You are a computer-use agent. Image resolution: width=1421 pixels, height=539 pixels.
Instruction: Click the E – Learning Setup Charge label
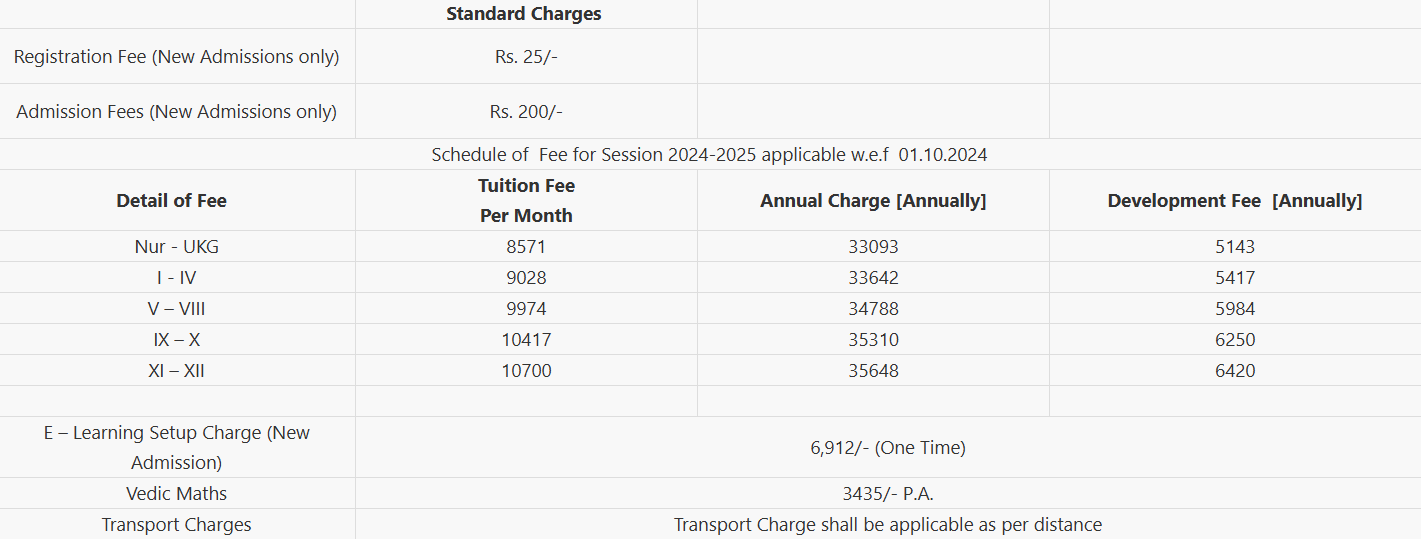pyautogui.click(x=177, y=447)
